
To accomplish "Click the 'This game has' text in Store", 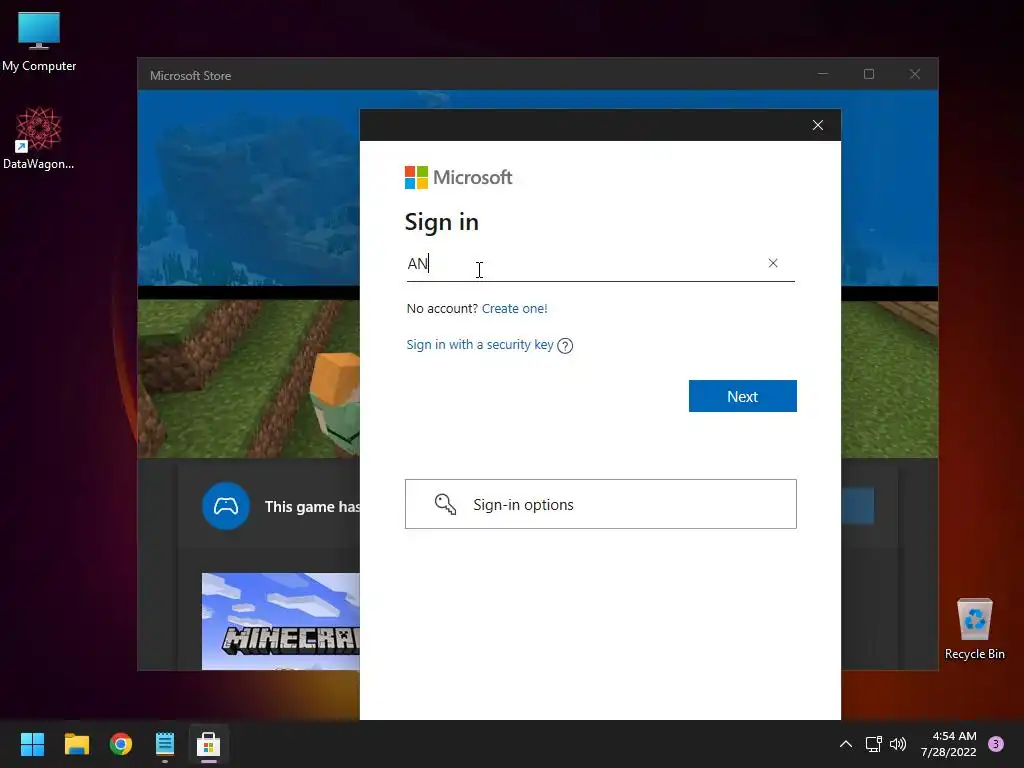I will tap(312, 507).
